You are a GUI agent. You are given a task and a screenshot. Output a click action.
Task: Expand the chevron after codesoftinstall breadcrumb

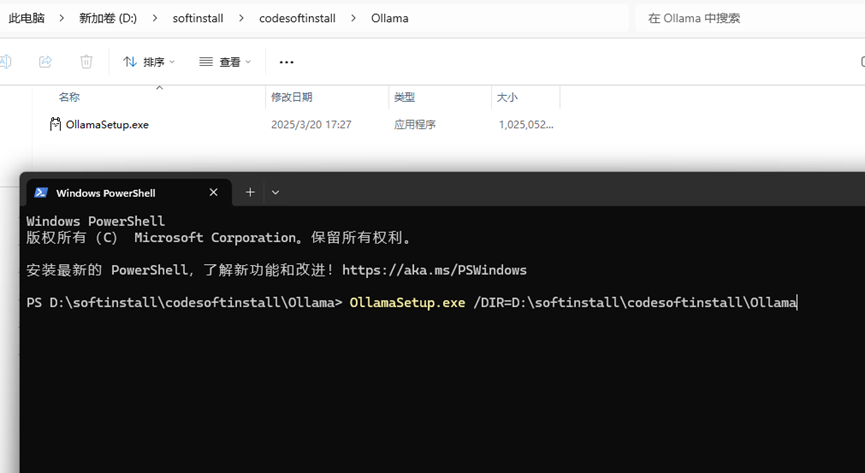(354, 18)
